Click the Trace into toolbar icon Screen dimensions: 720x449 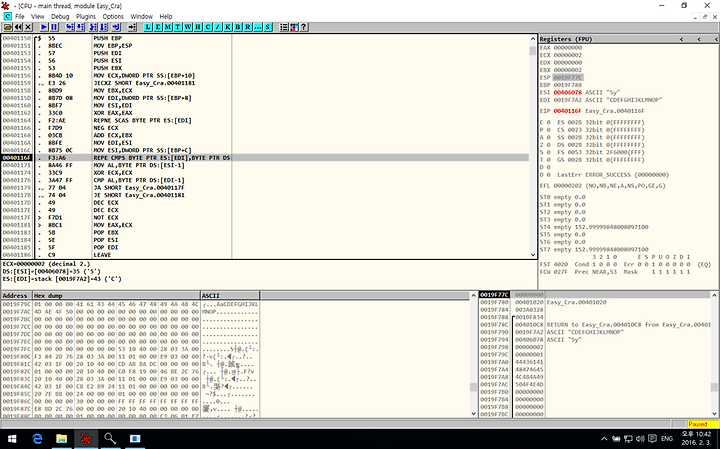tap(93, 27)
